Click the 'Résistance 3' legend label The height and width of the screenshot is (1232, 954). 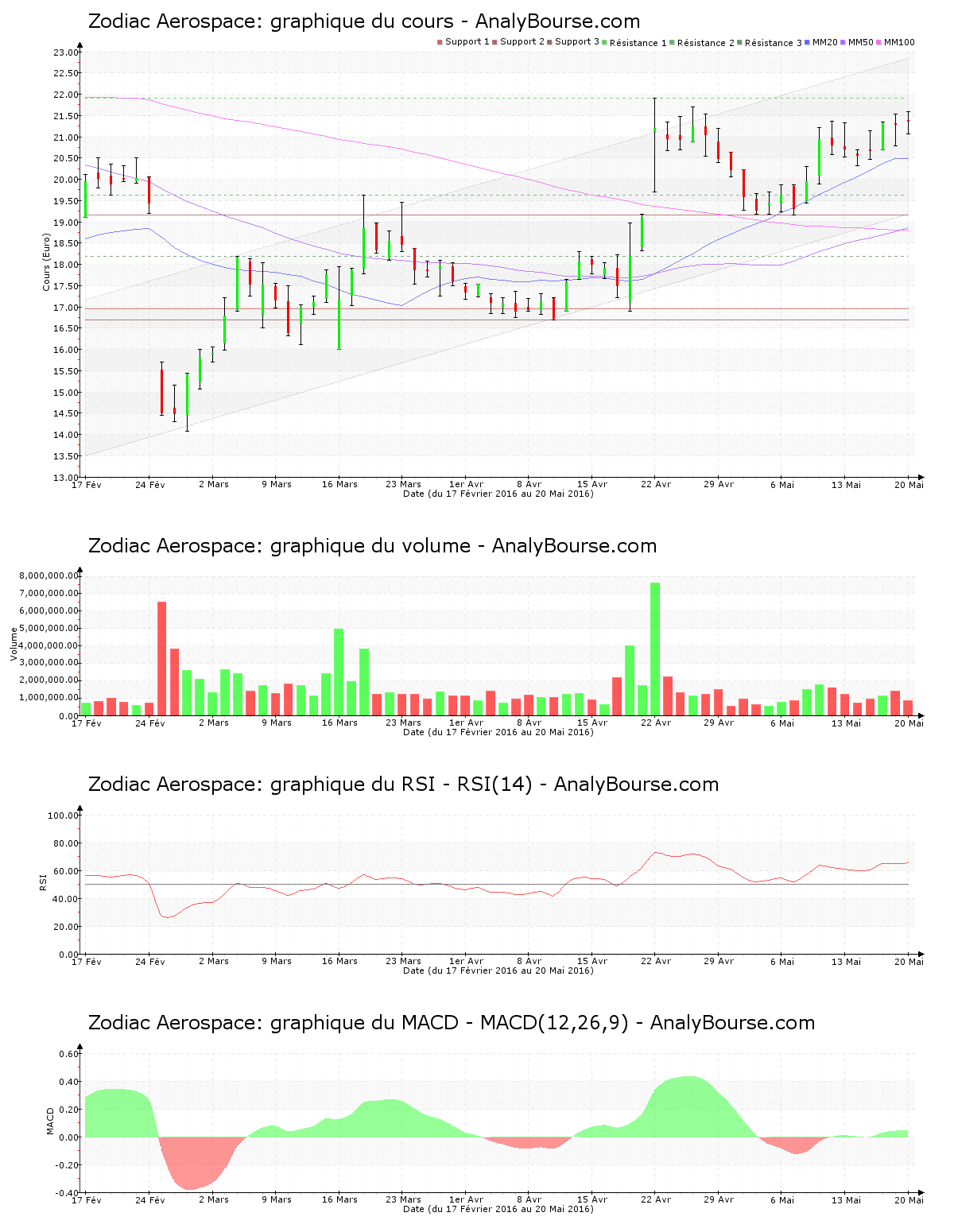tap(774, 43)
